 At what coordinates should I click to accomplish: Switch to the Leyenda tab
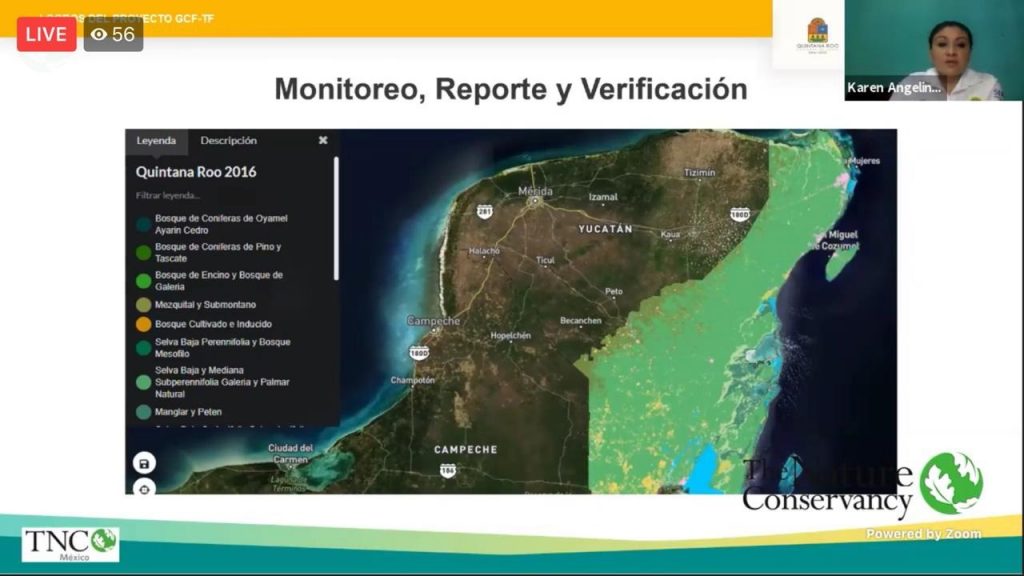[x=157, y=141]
